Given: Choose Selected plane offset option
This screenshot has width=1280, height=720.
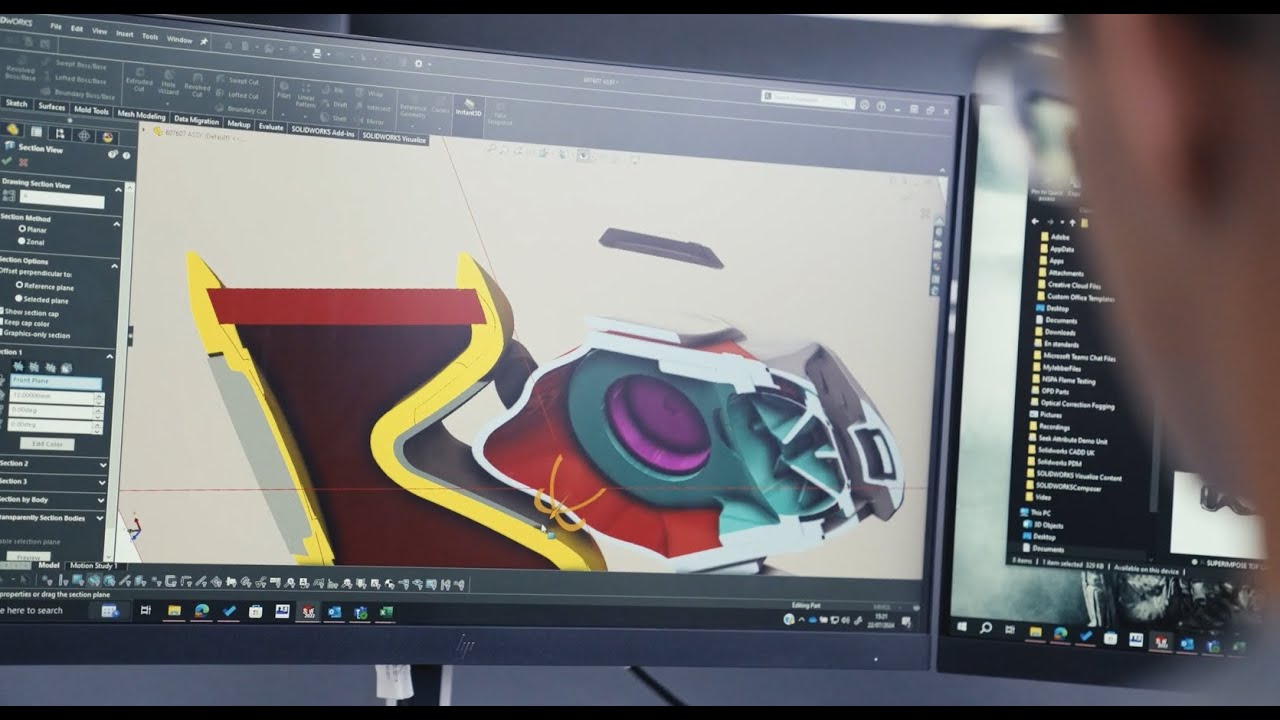Looking at the screenshot, I should (41, 299).
